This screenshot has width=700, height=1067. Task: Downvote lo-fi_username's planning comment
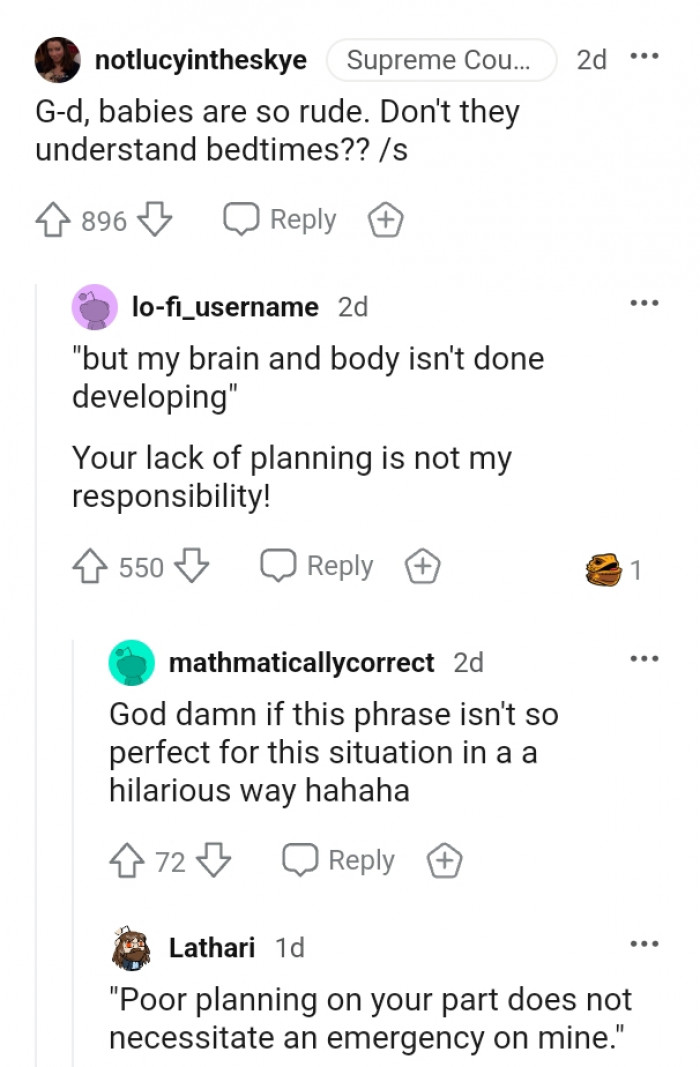[191, 567]
